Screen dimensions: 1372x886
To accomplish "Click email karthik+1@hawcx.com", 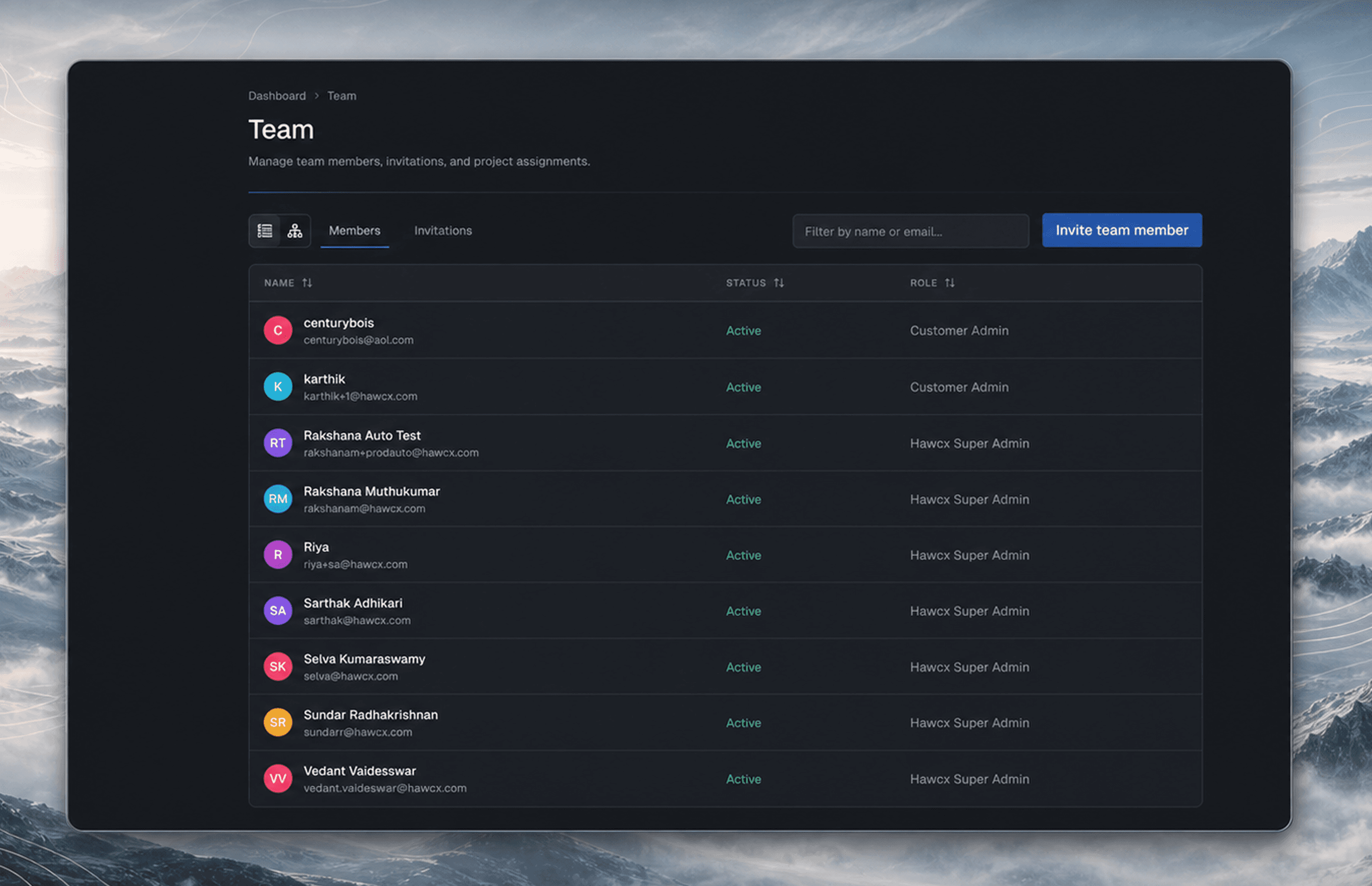I will [360, 397].
